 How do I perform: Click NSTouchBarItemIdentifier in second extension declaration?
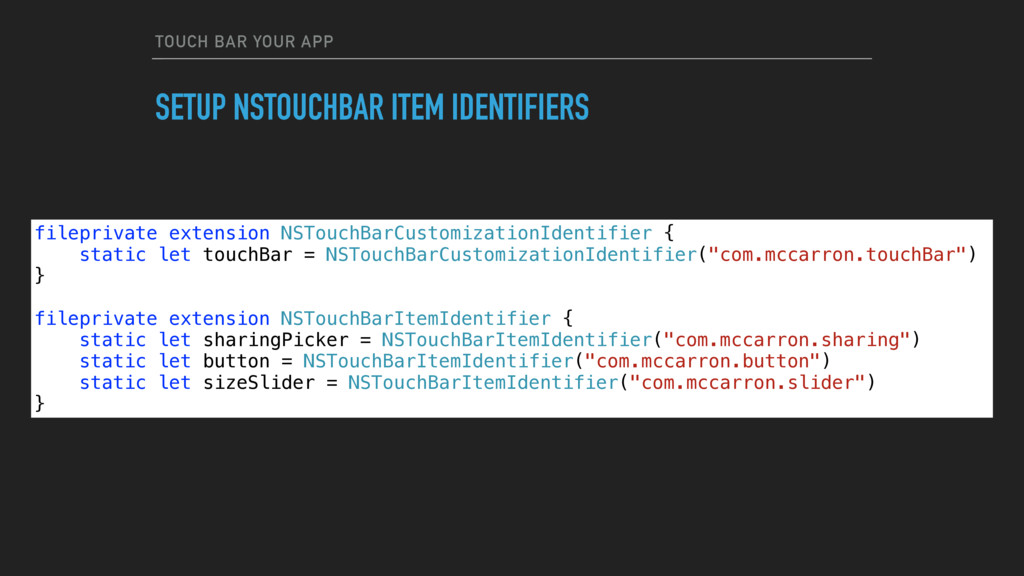pyautogui.click(x=415, y=319)
